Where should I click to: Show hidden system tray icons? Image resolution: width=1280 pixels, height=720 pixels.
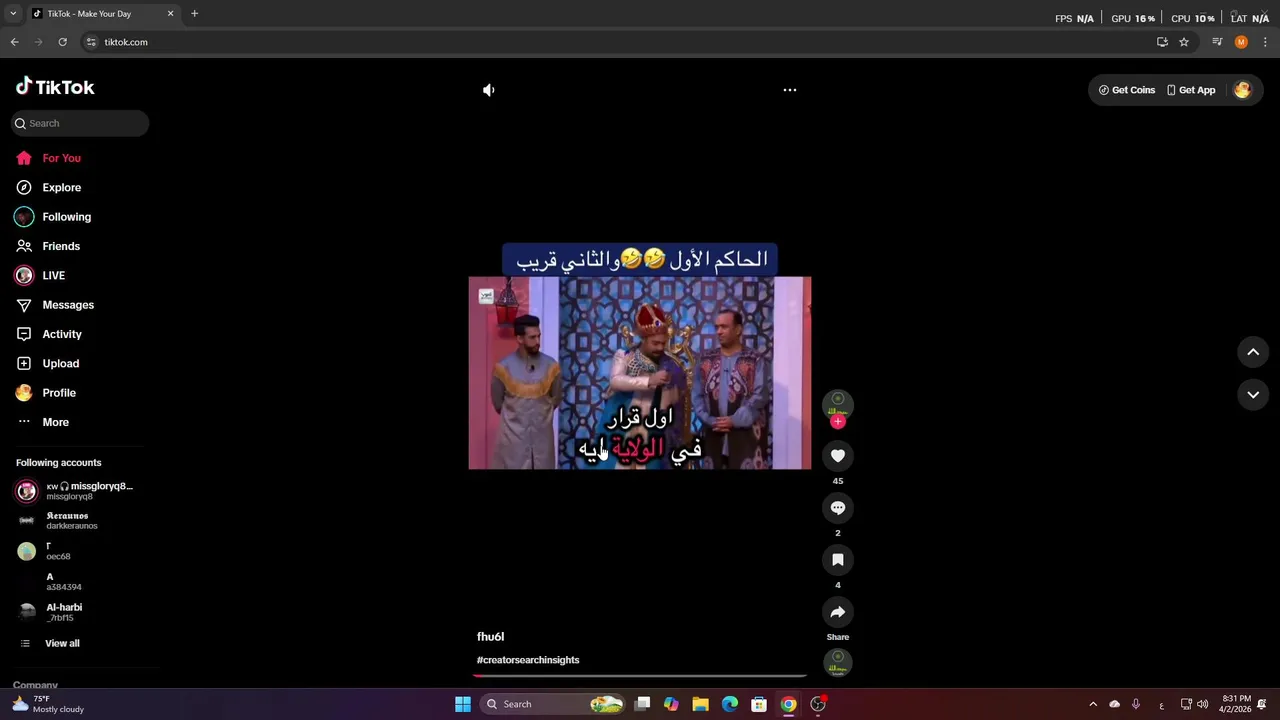(x=1093, y=704)
